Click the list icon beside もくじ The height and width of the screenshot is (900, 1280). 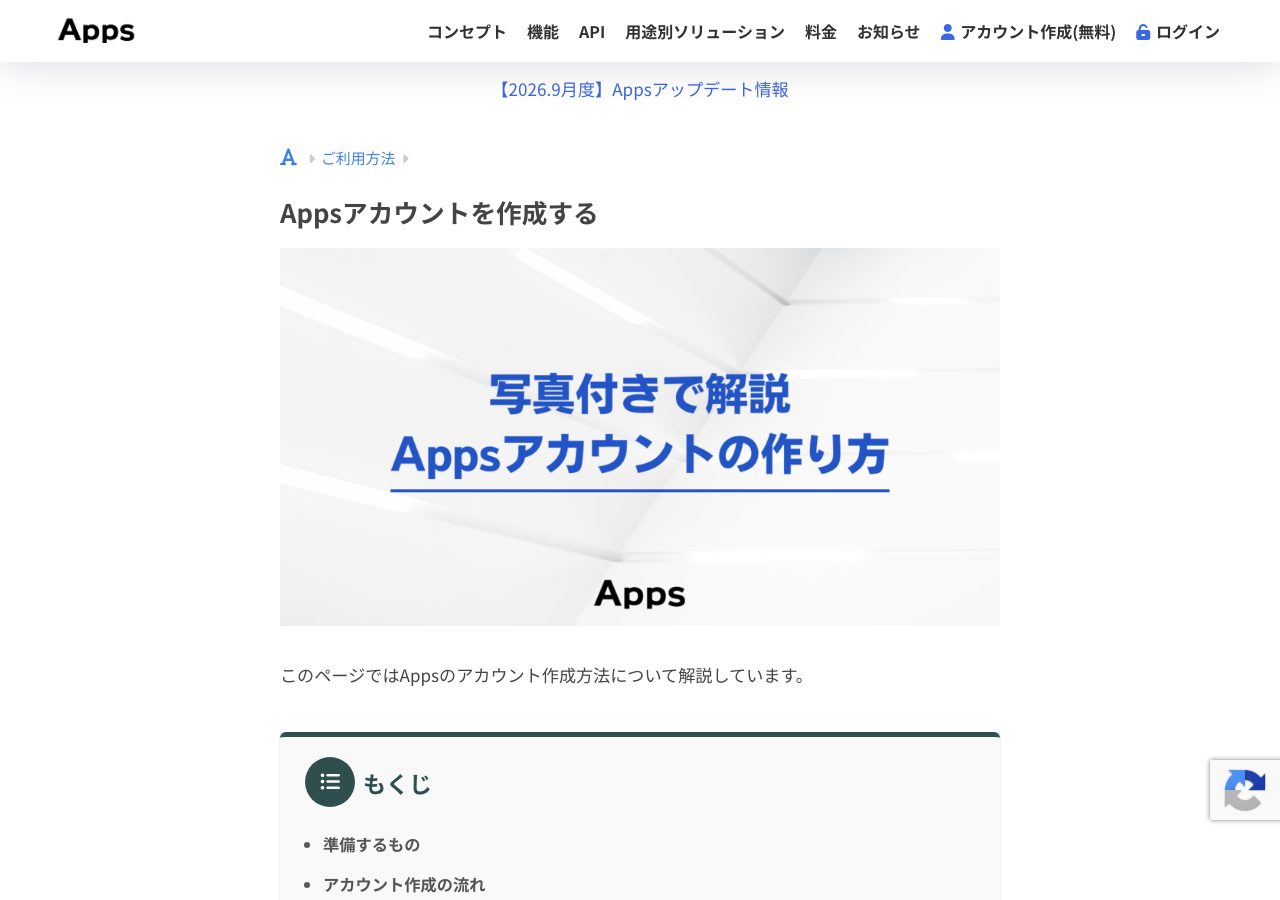click(330, 782)
